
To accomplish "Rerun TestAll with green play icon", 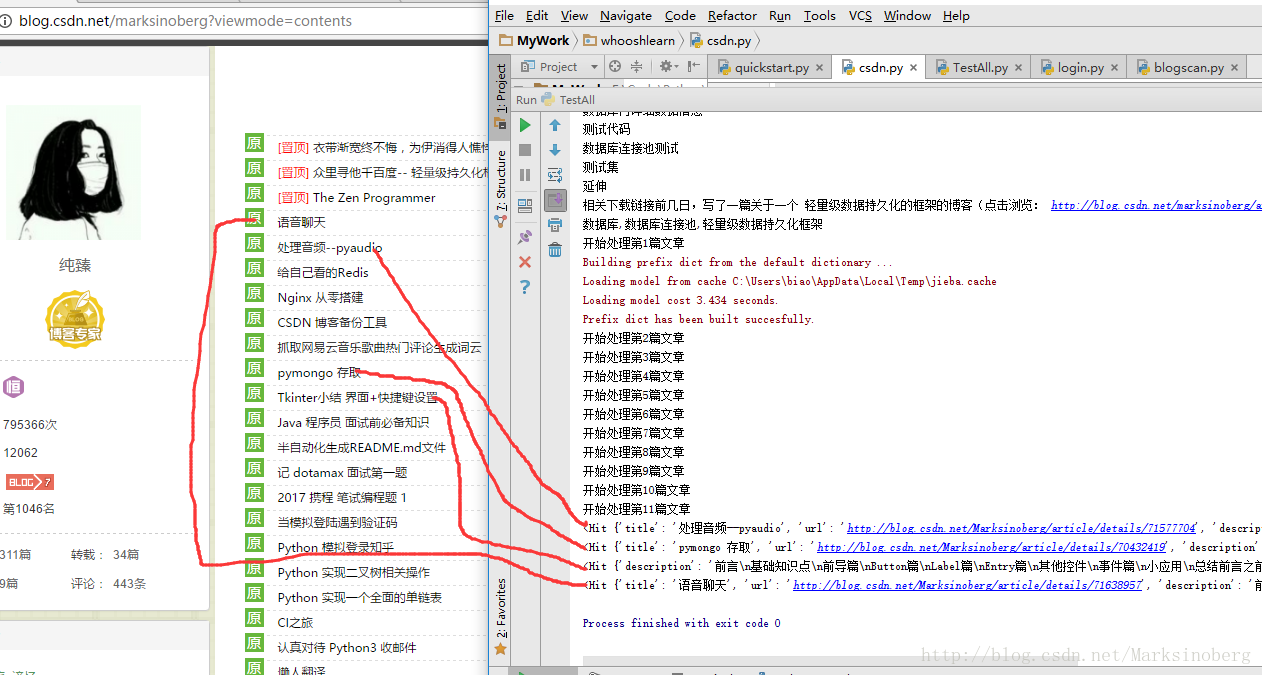I will coord(525,125).
